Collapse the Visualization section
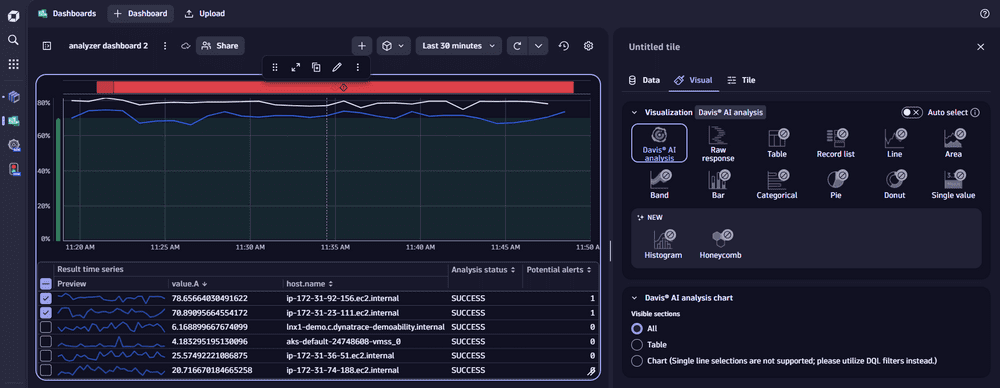The height and width of the screenshot is (388, 1000). coord(635,112)
